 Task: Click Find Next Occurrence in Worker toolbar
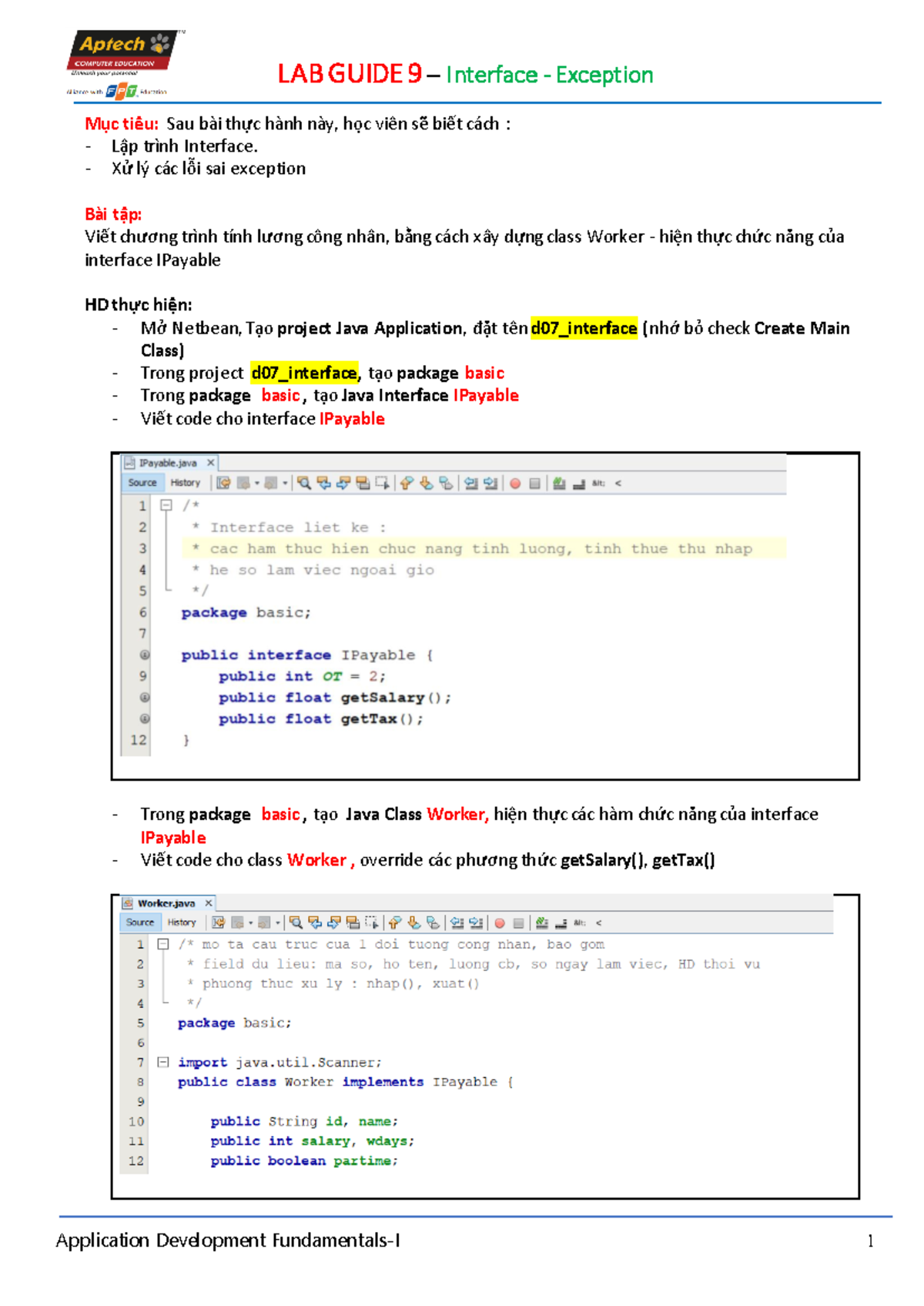[x=334, y=923]
